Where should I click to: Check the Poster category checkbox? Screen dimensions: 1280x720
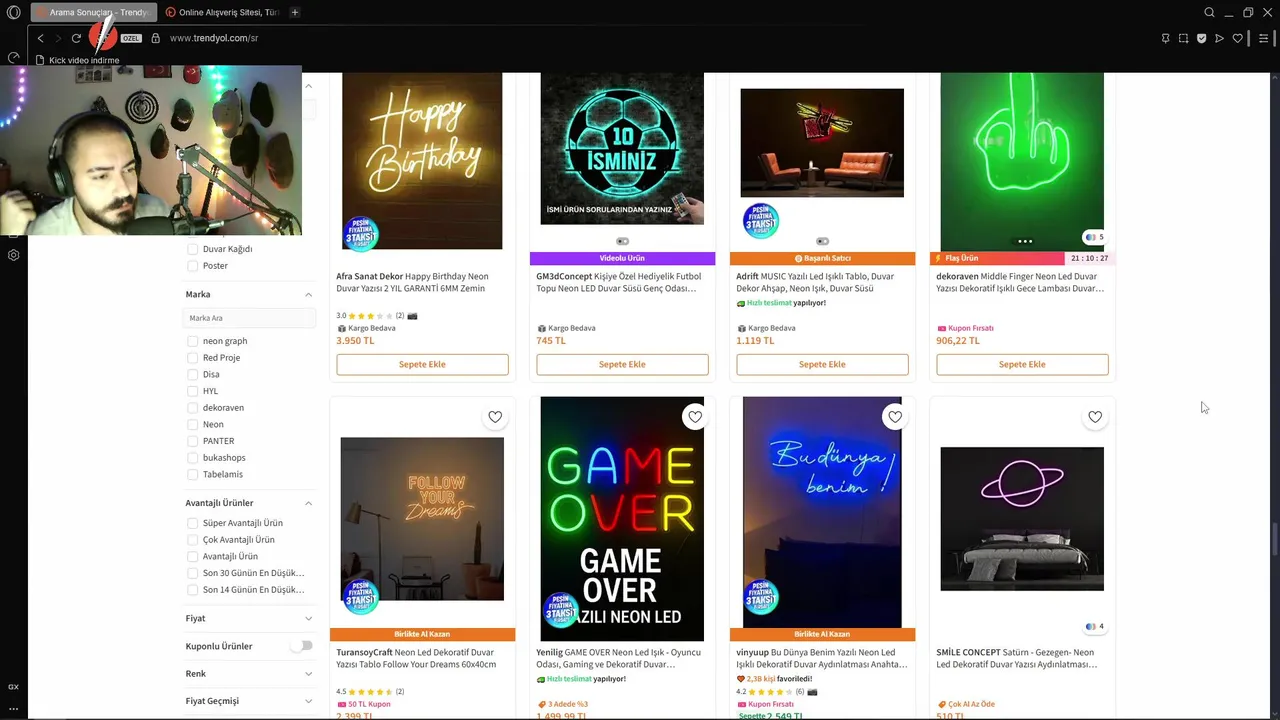point(193,266)
